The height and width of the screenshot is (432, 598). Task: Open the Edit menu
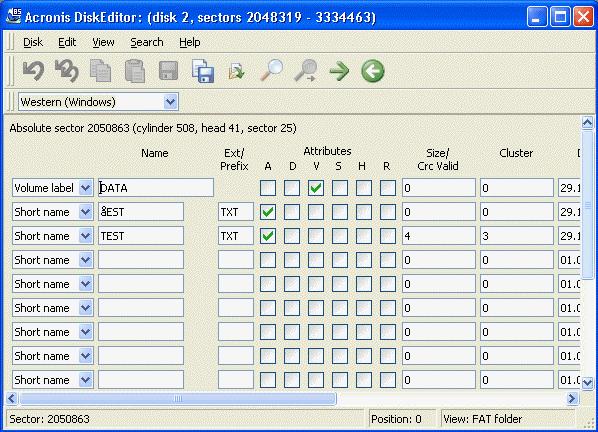point(67,42)
